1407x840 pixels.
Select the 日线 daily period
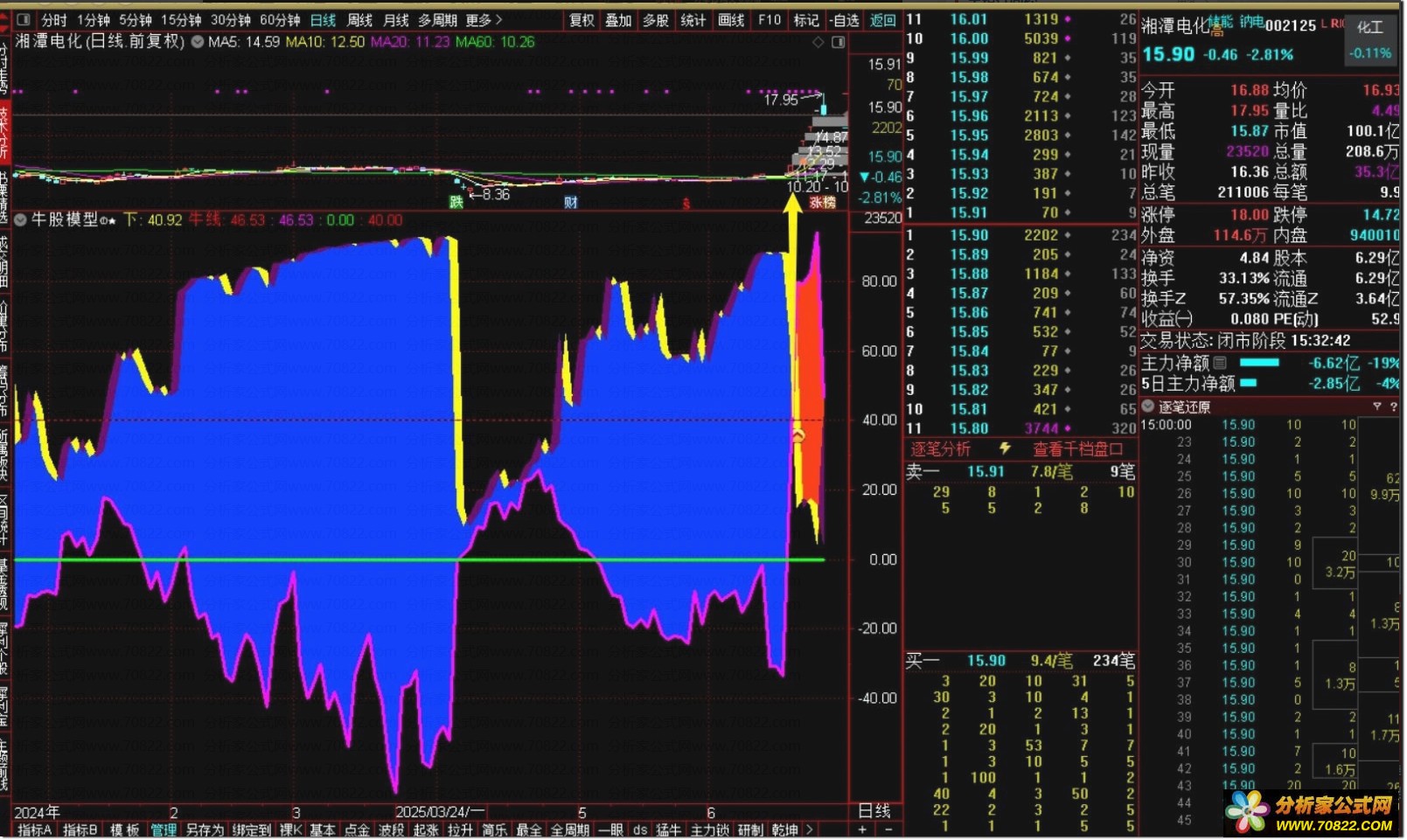(x=323, y=19)
